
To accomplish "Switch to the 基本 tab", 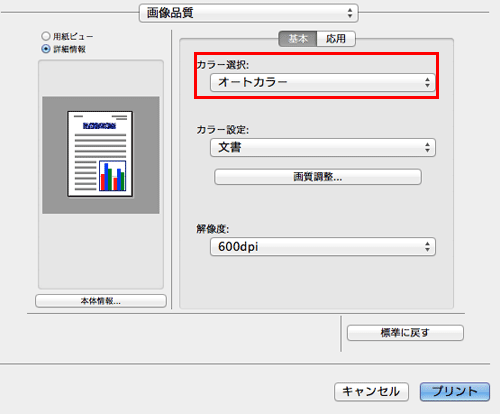I will tap(297, 39).
